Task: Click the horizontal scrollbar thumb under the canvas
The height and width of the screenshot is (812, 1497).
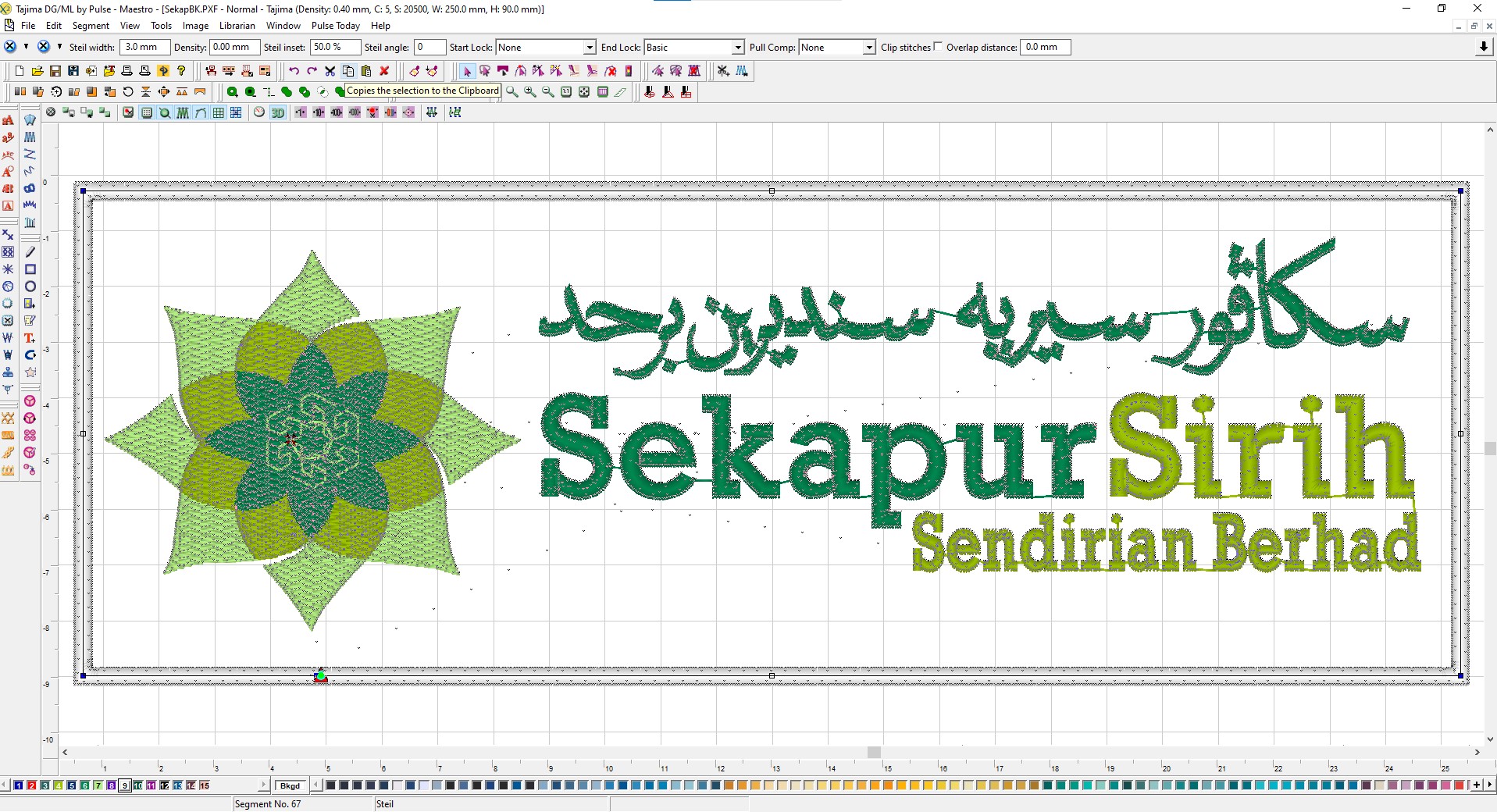Action: click(874, 752)
